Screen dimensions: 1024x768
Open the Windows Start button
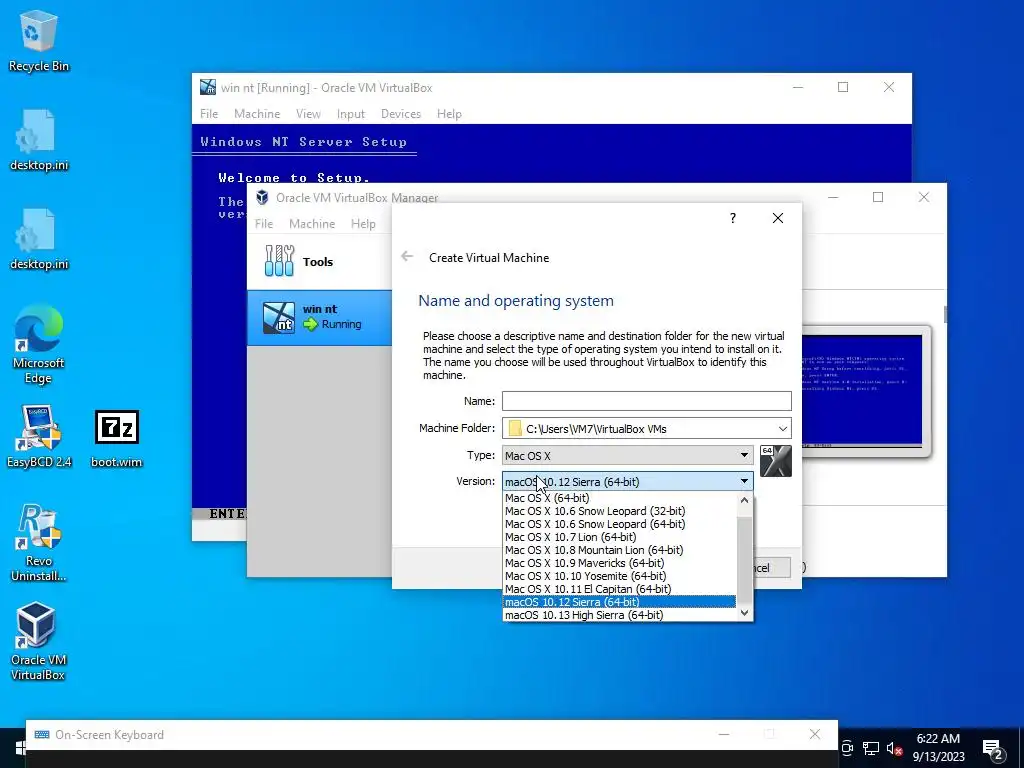pyautogui.click(x=20, y=748)
